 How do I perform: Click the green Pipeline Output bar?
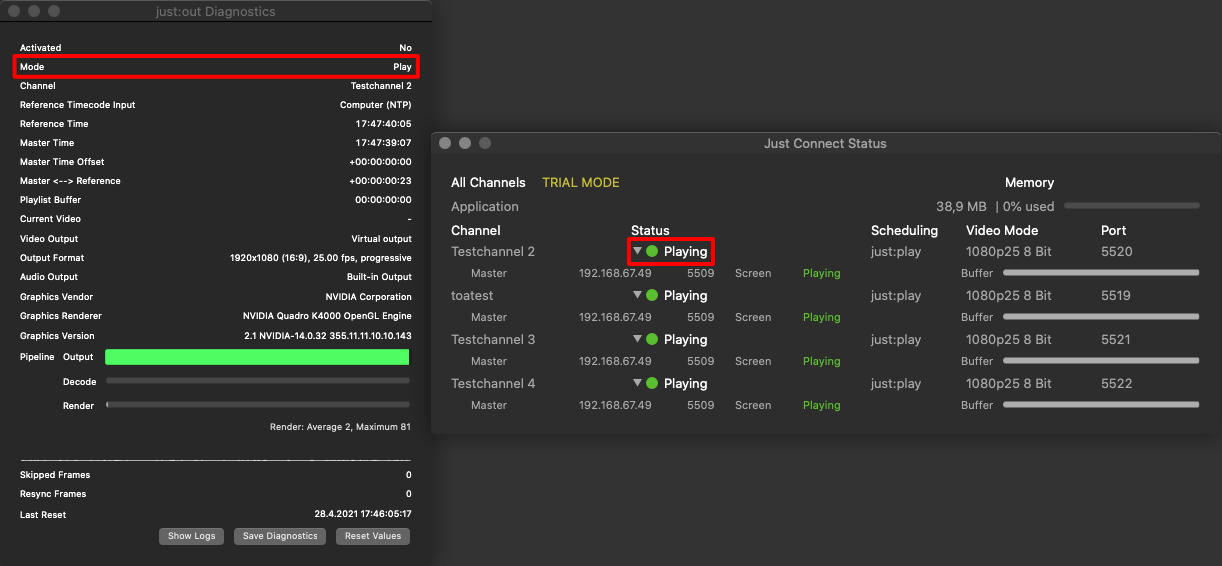257,357
